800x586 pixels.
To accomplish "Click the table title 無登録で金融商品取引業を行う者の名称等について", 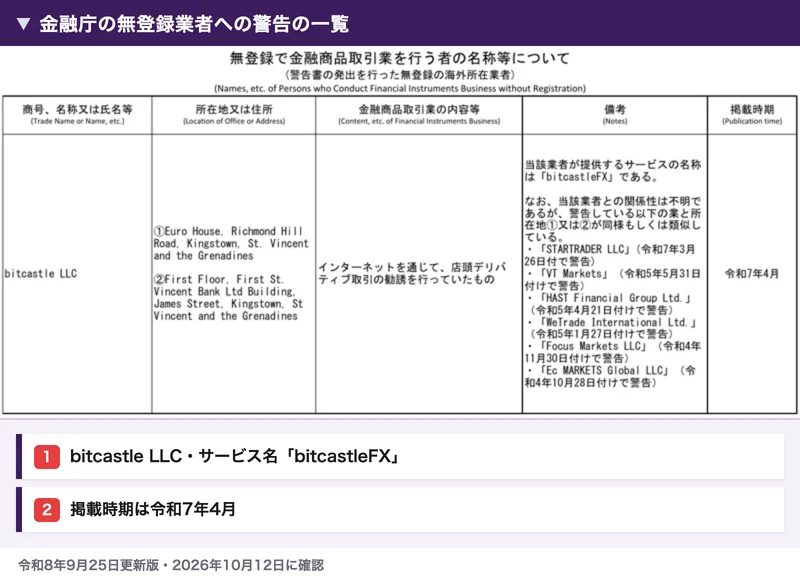I will click(x=399, y=58).
